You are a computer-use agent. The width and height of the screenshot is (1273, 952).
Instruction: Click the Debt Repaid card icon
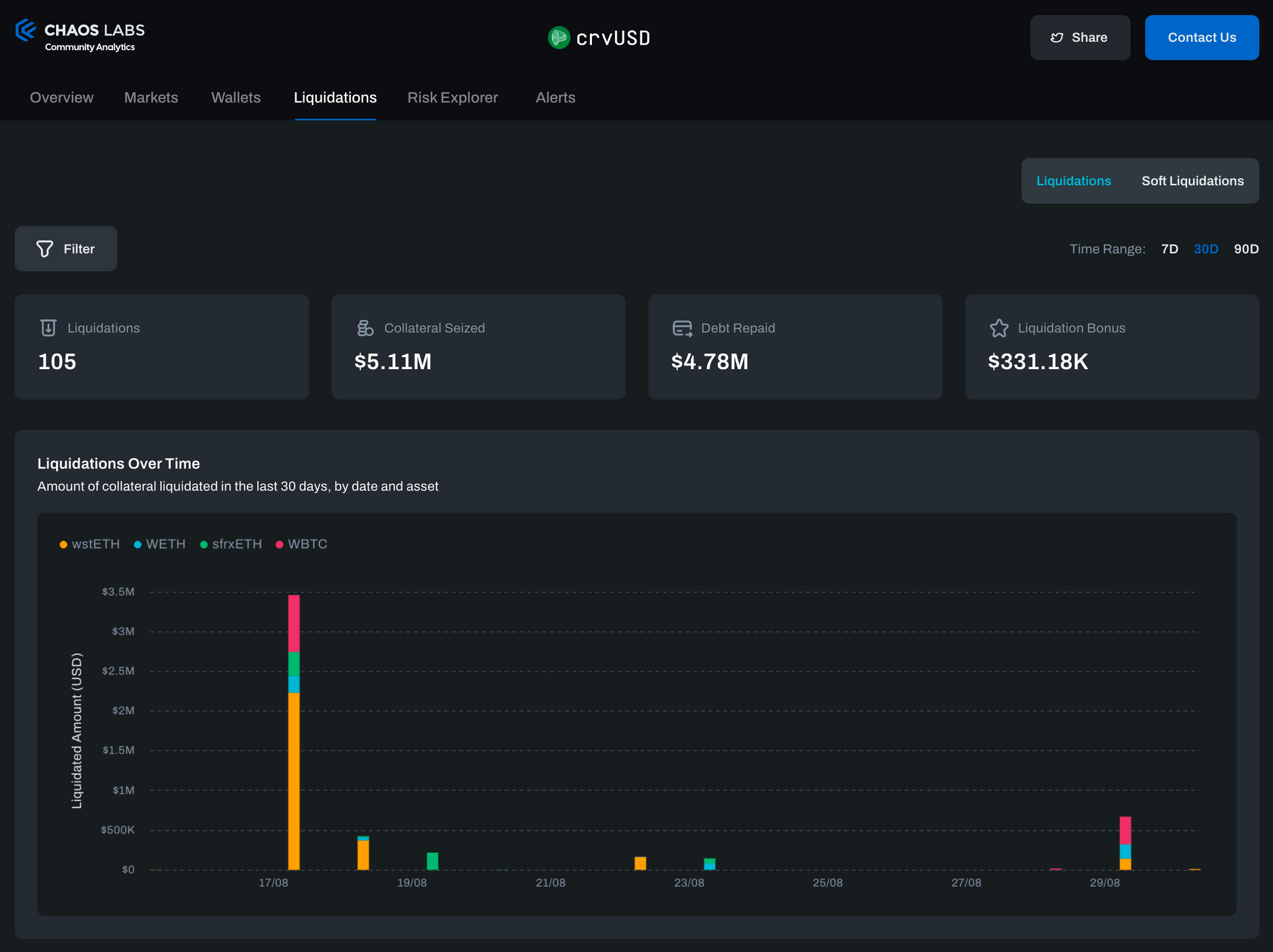pos(682,328)
